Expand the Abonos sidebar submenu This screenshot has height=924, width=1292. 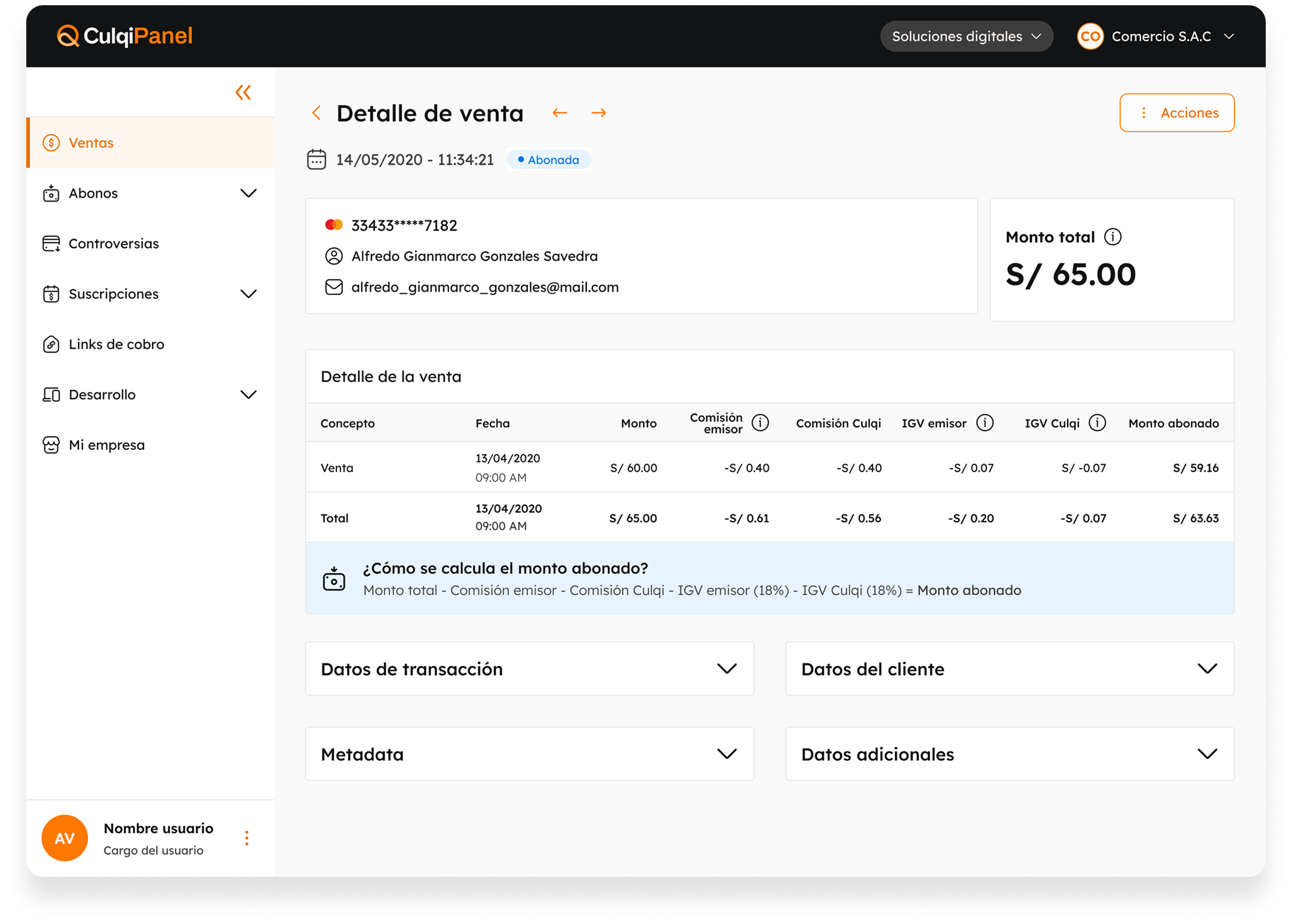click(248, 193)
